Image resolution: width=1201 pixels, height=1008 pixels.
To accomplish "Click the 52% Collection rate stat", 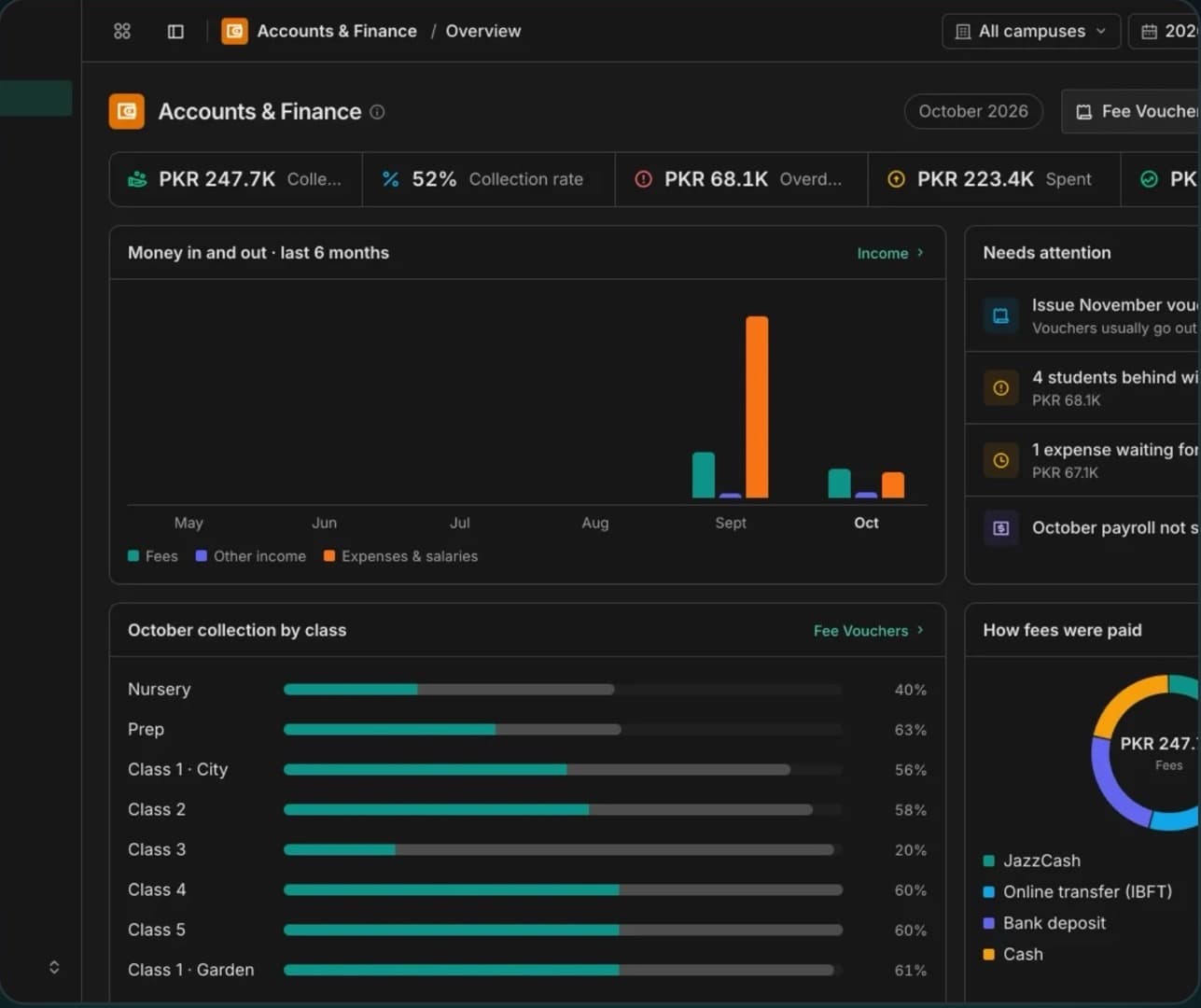I will coord(489,179).
